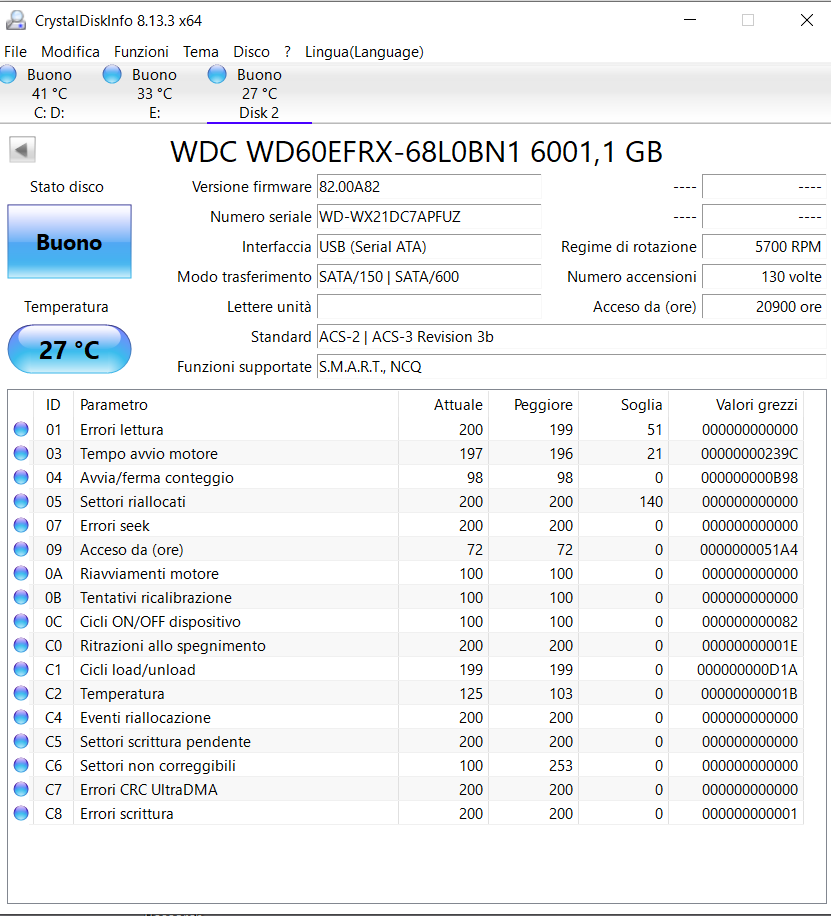Click the status orb of row ID 09
This screenshot has height=916, width=831.
[x=21, y=549]
